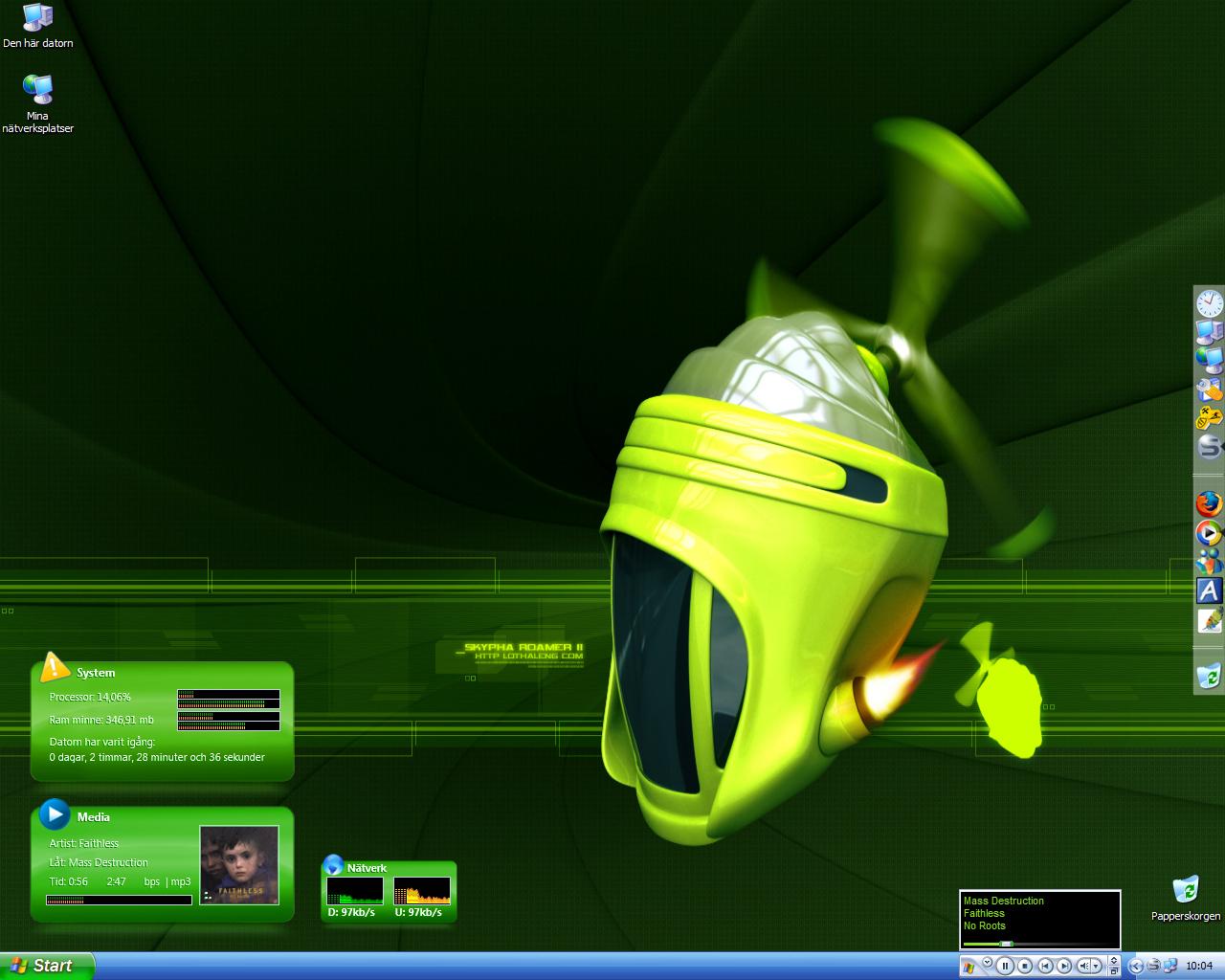1225x980 pixels.
Task: Open the paint brush icon in dock
Action: click(1210, 620)
